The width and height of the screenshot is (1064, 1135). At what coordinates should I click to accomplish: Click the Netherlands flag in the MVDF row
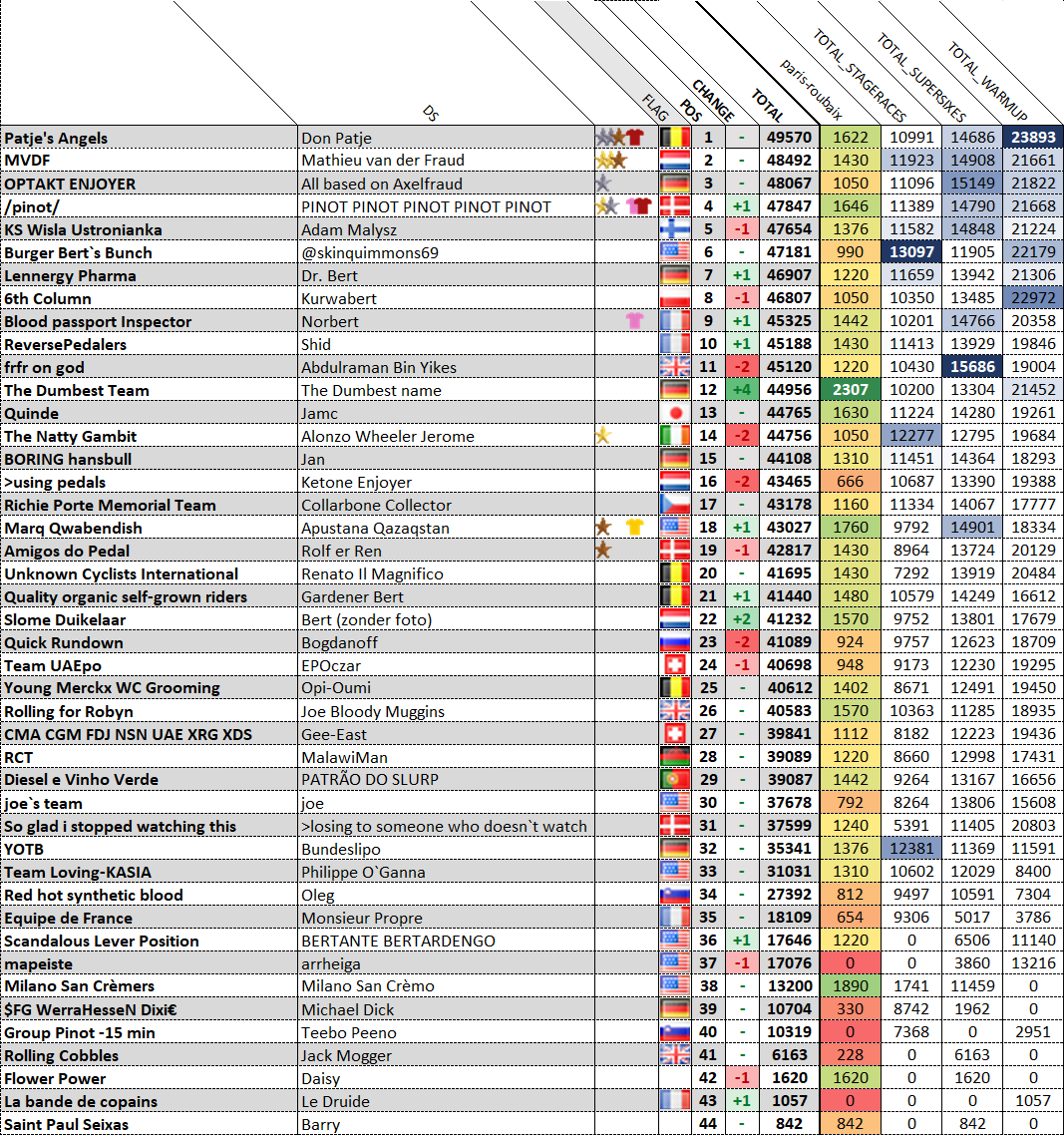[x=674, y=160]
